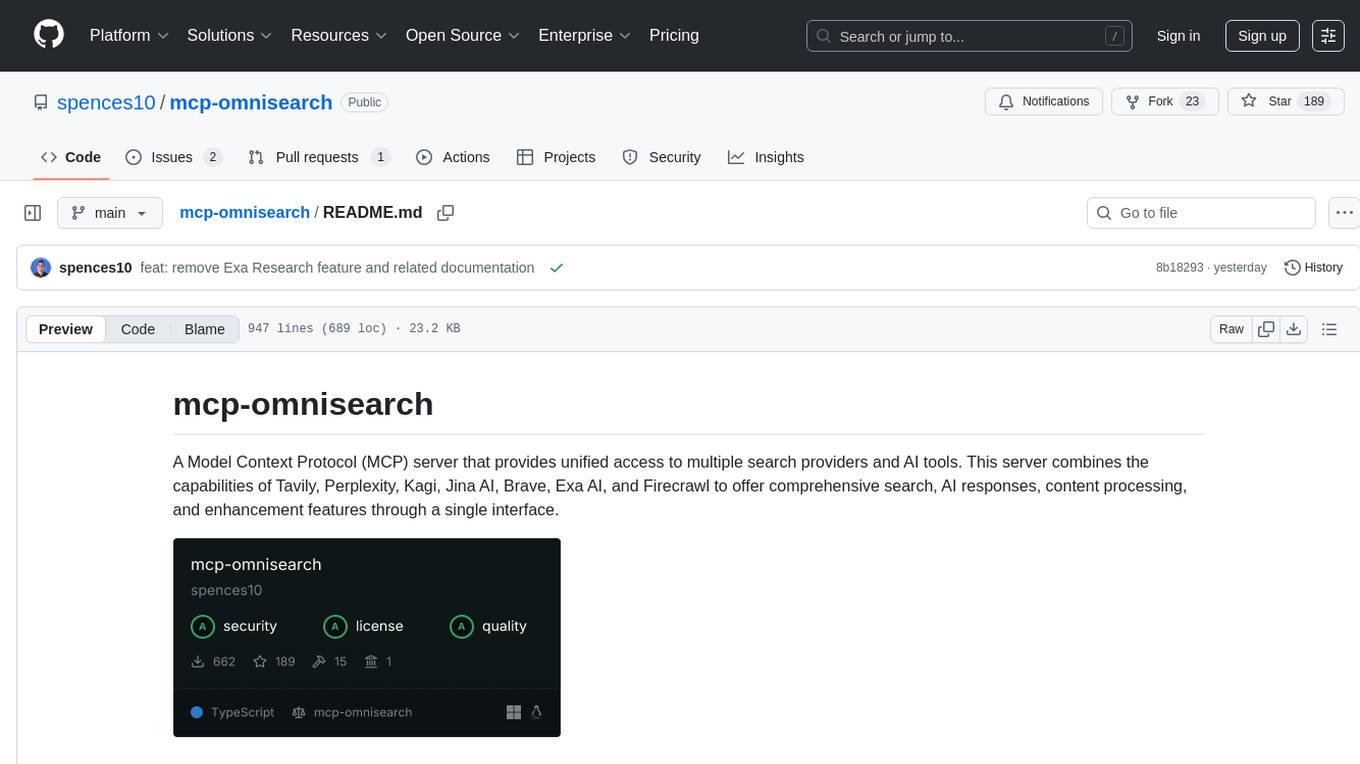
Task: Expand the Resources menu
Action: (339, 35)
